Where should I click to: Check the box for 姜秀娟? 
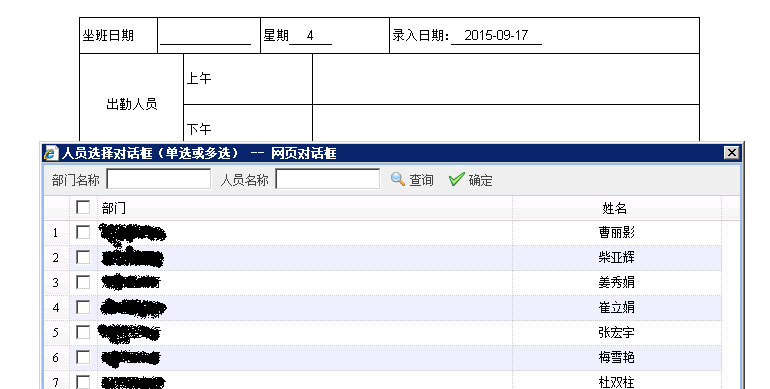83,282
